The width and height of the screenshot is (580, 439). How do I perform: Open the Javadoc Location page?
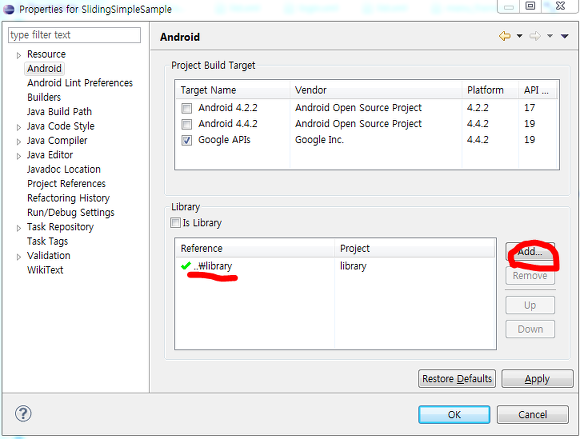pyautogui.click(x=64, y=169)
